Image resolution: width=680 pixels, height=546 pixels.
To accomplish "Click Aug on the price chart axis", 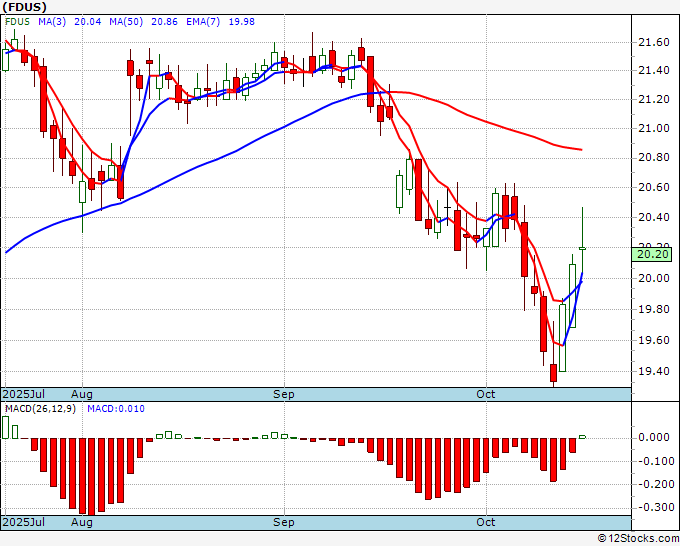I will coord(82,394).
